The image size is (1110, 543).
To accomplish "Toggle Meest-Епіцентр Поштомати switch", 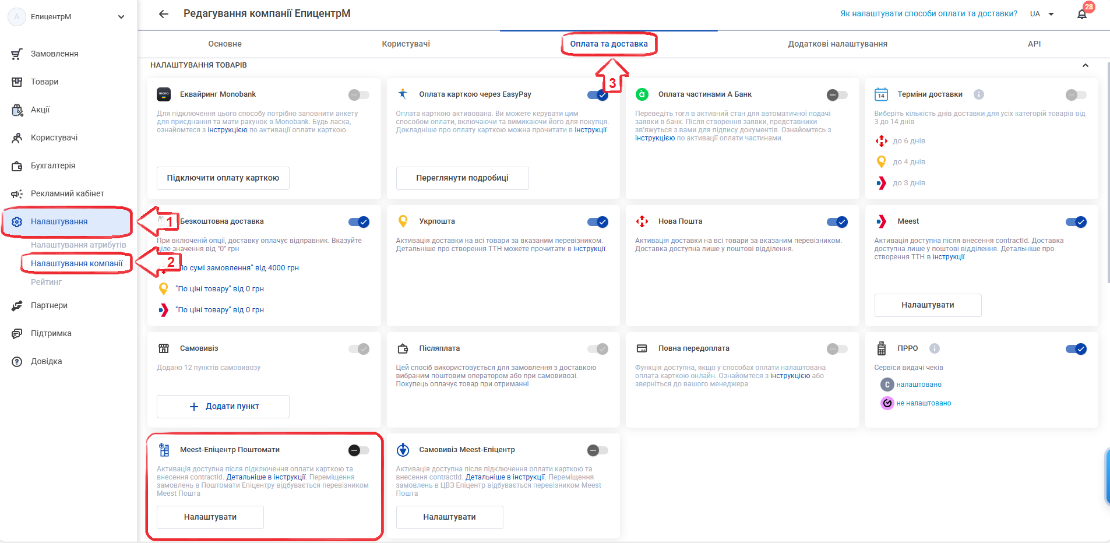I will (359, 450).
